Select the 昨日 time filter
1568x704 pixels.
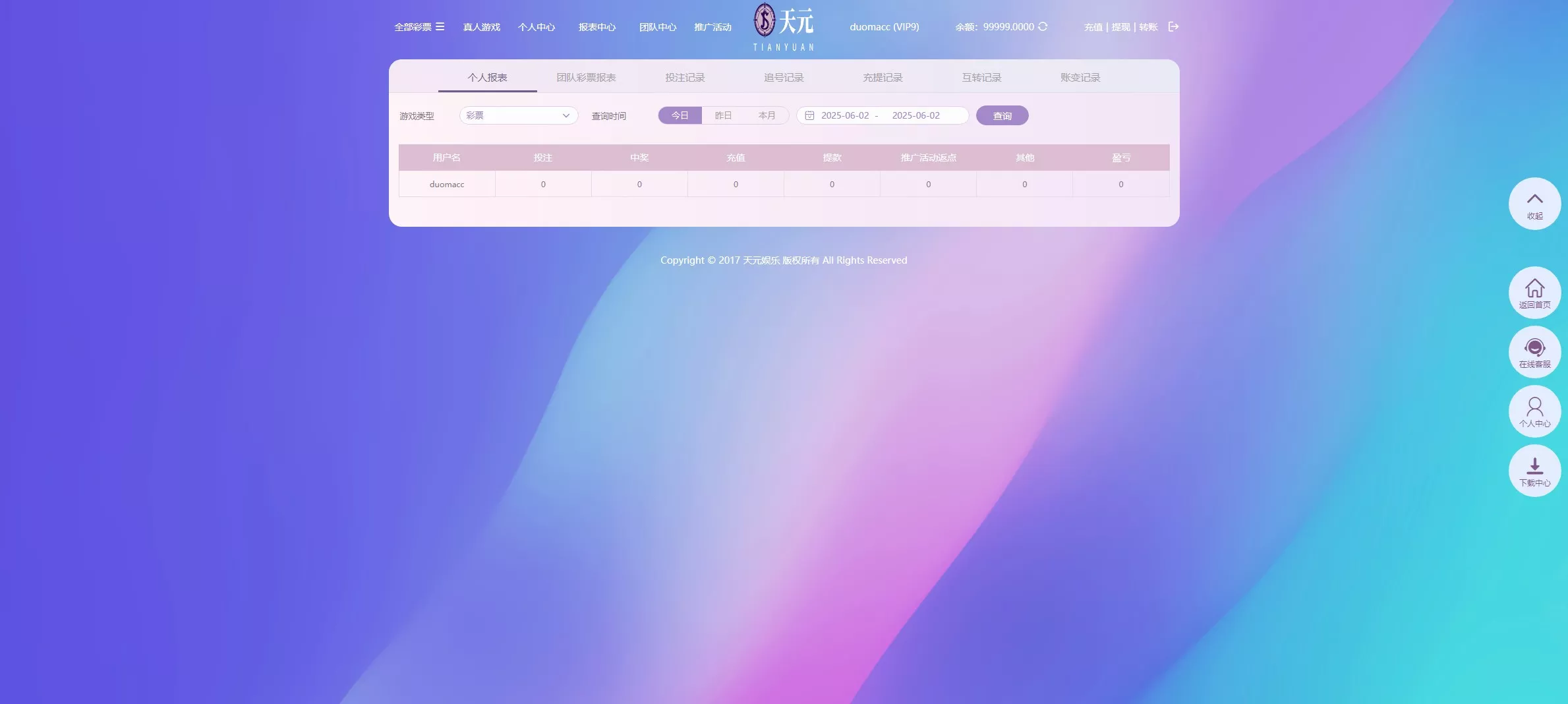(x=723, y=115)
